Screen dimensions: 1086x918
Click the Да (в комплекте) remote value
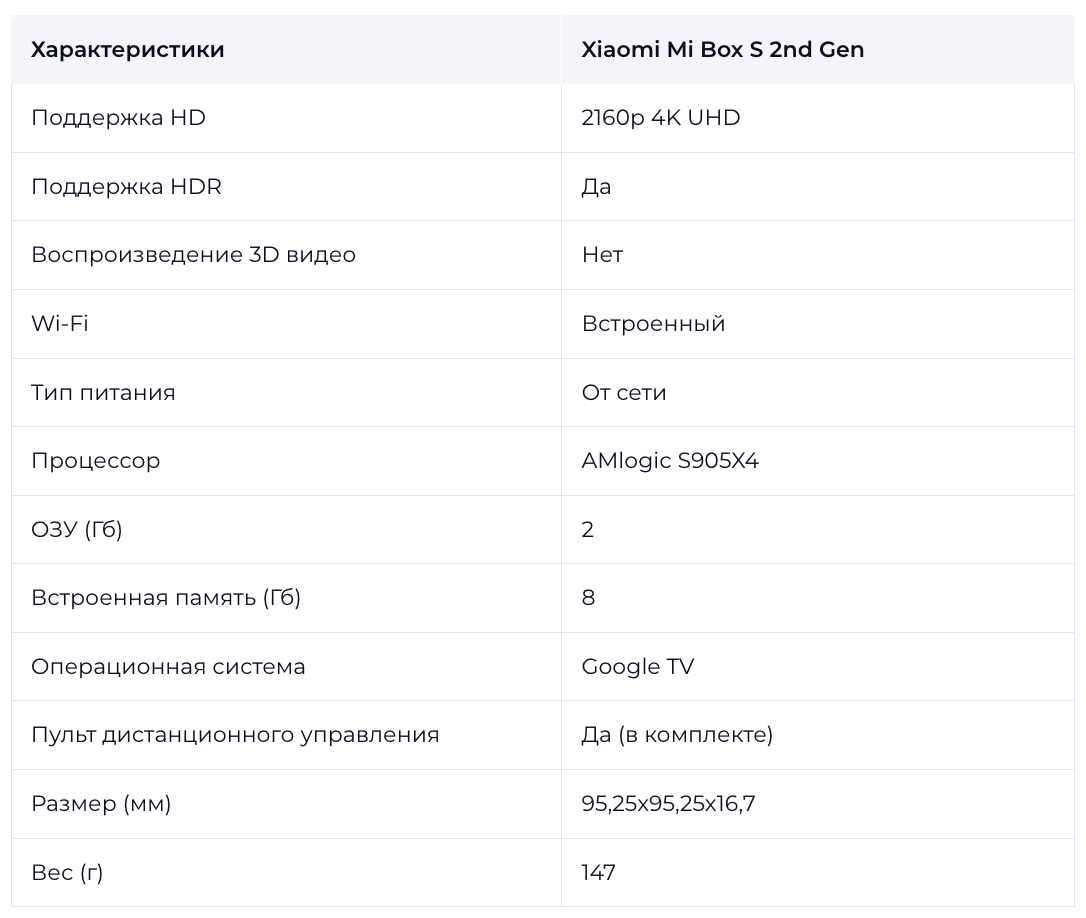pos(677,735)
